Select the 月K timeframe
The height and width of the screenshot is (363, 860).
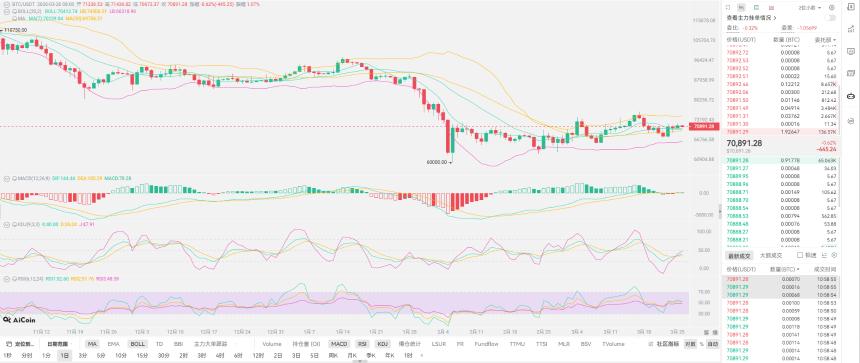(x=353, y=355)
